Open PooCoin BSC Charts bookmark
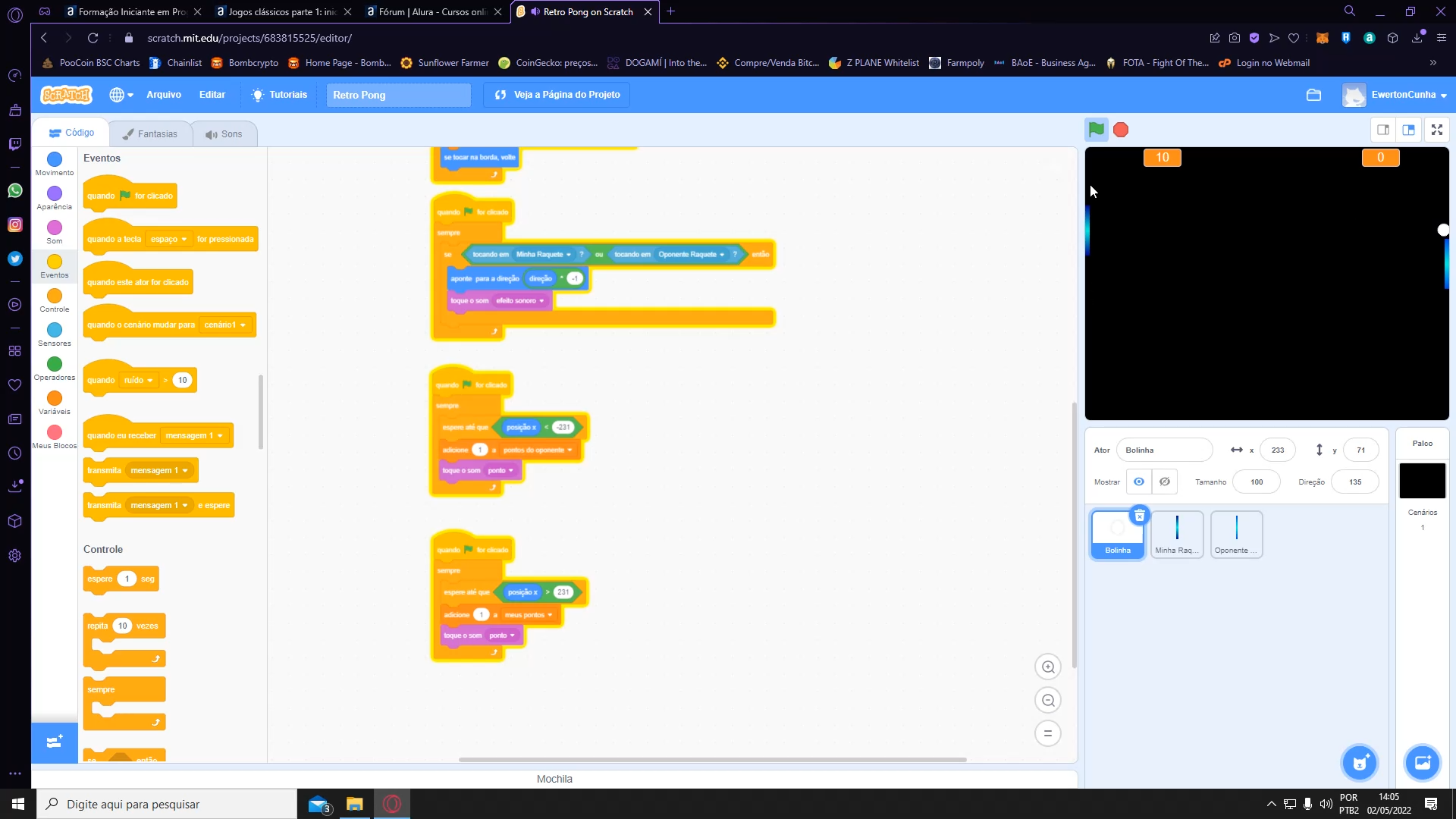The height and width of the screenshot is (819, 1456). [91, 63]
